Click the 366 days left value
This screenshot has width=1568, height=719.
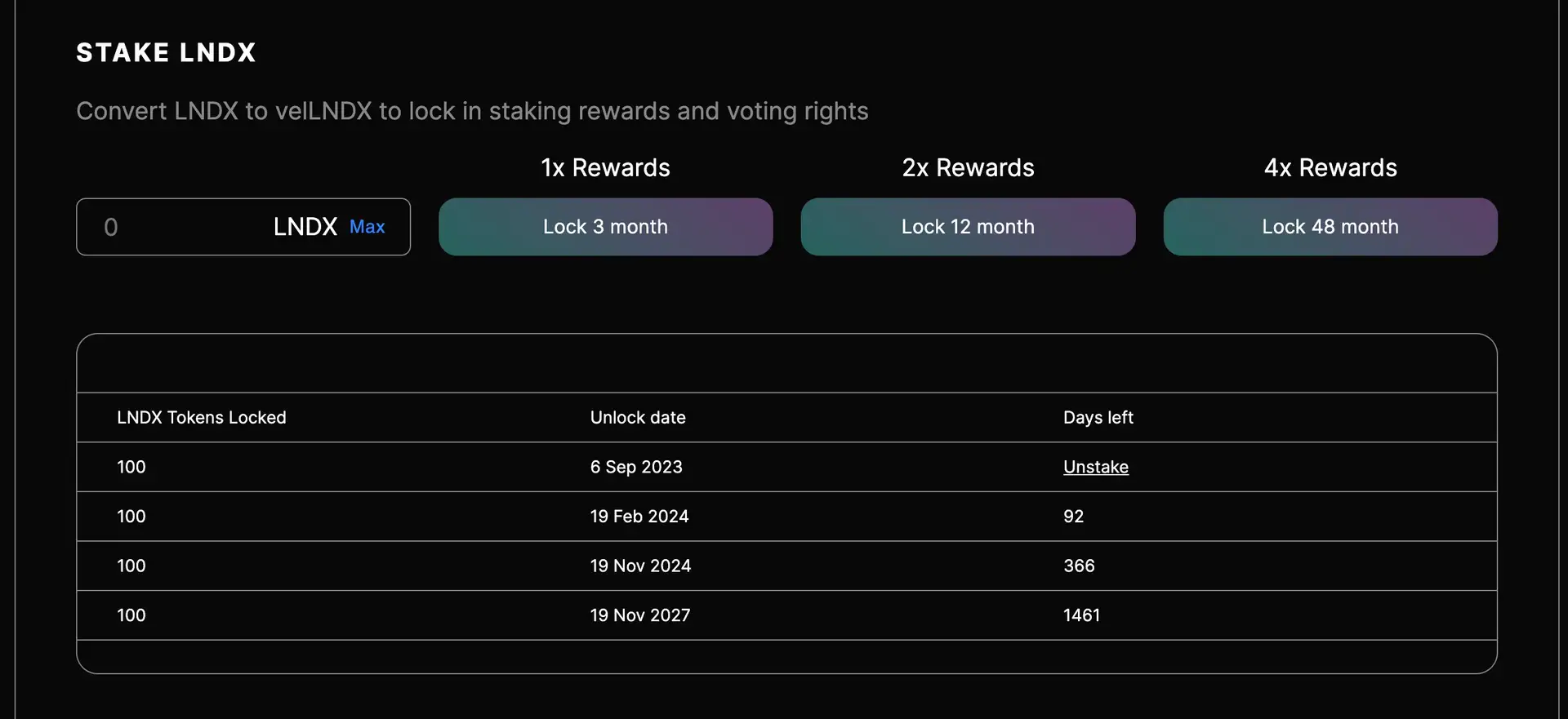tap(1079, 566)
